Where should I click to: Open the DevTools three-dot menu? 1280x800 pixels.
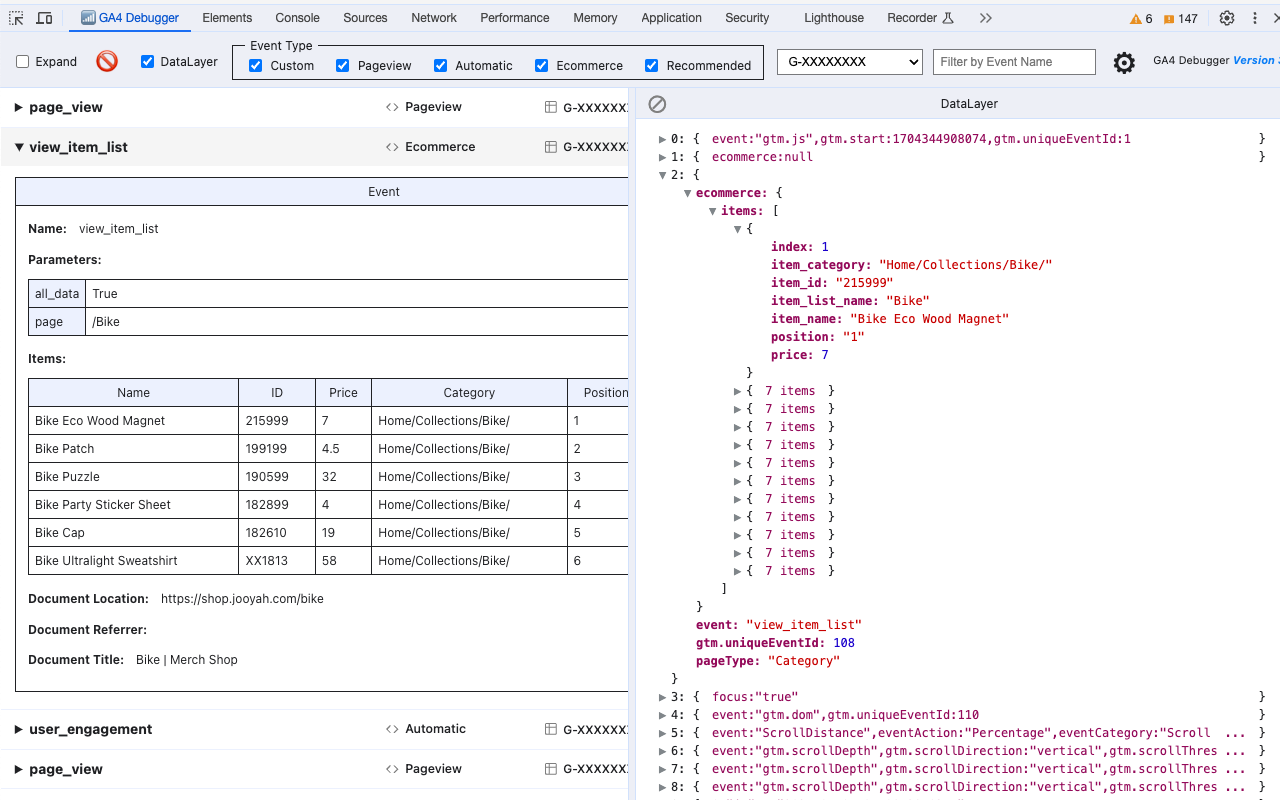(x=1255, y=18)
